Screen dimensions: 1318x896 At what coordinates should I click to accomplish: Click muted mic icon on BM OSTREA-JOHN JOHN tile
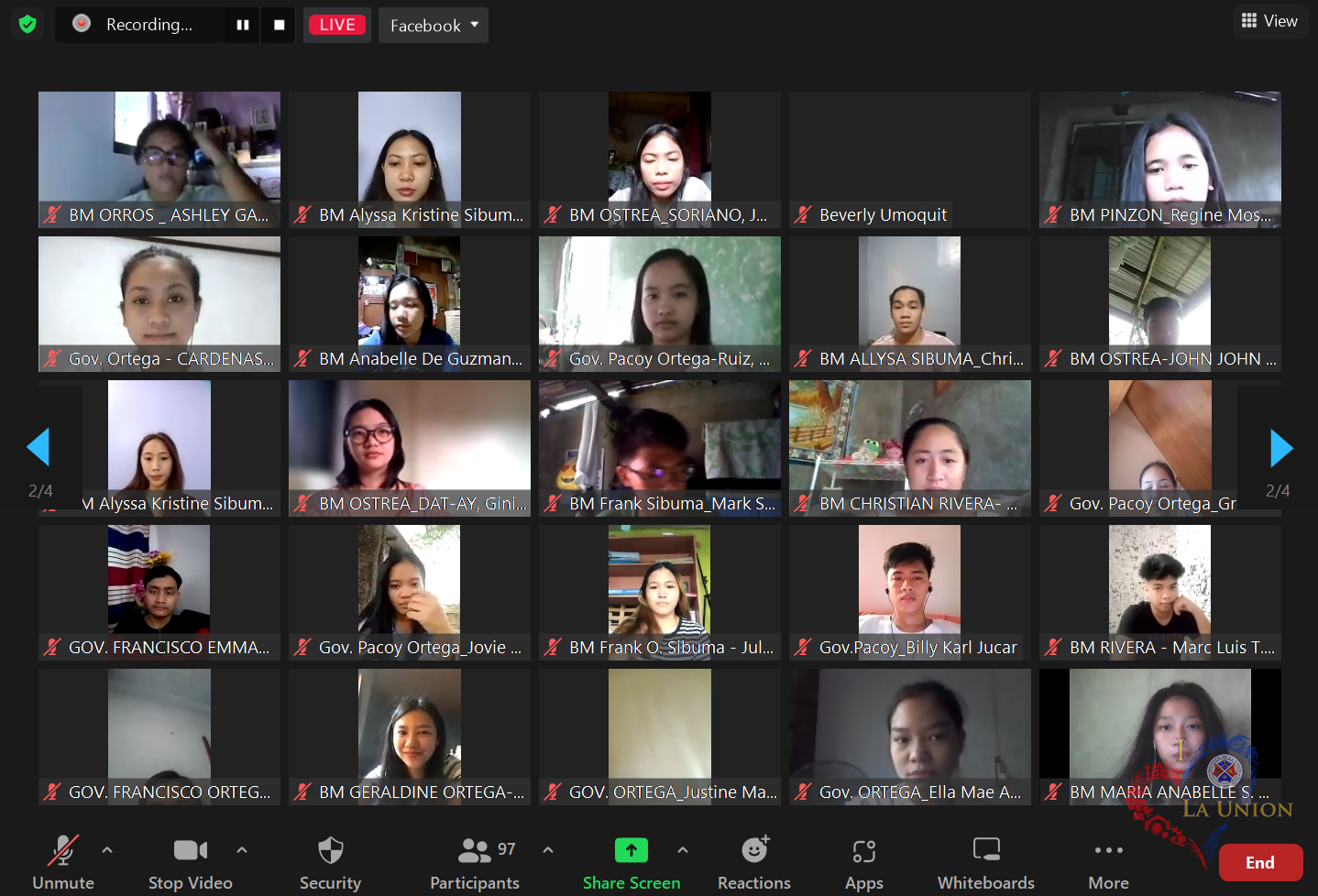1053,359
